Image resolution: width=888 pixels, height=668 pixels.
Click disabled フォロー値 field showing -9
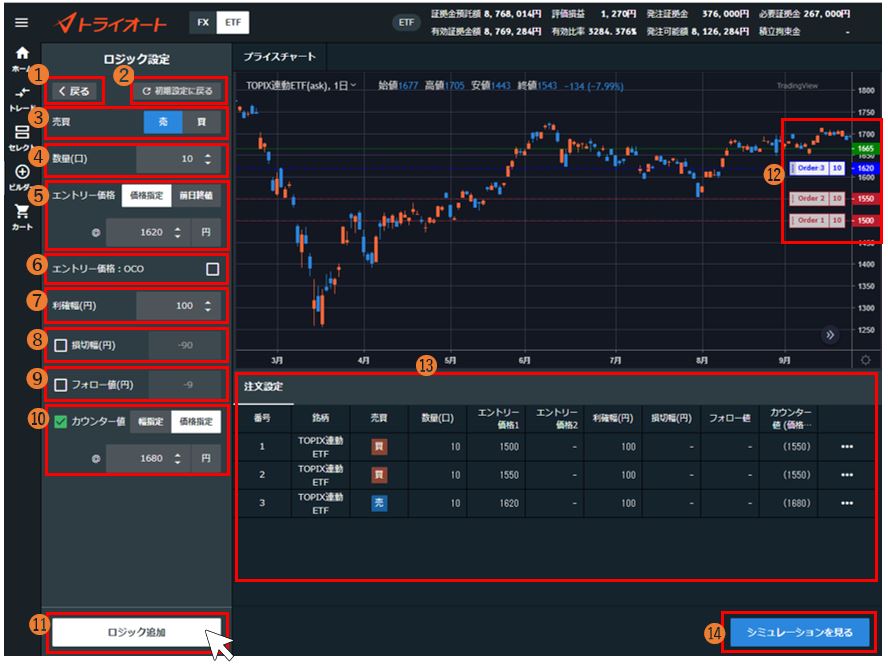pos(185,385)
